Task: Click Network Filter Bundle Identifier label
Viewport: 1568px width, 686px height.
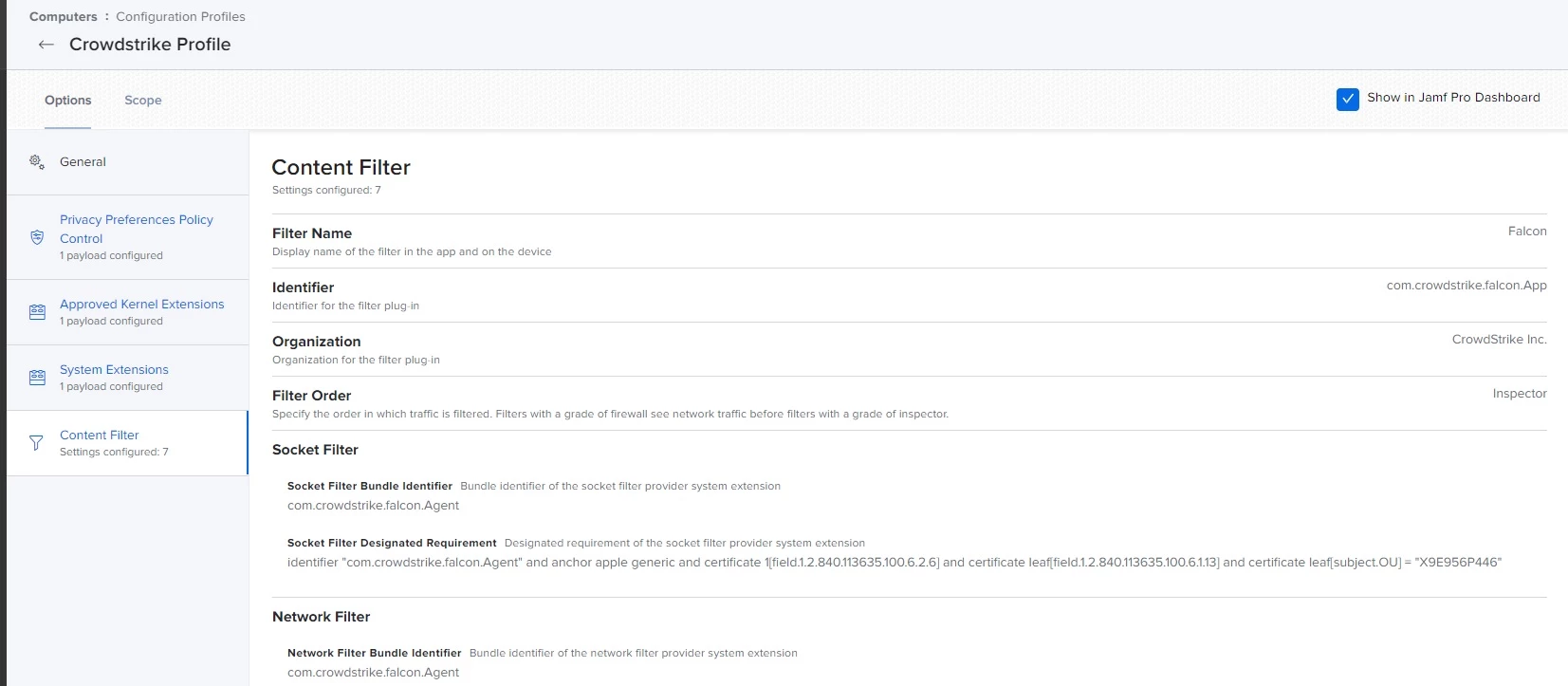Action: tap(374, 653)
